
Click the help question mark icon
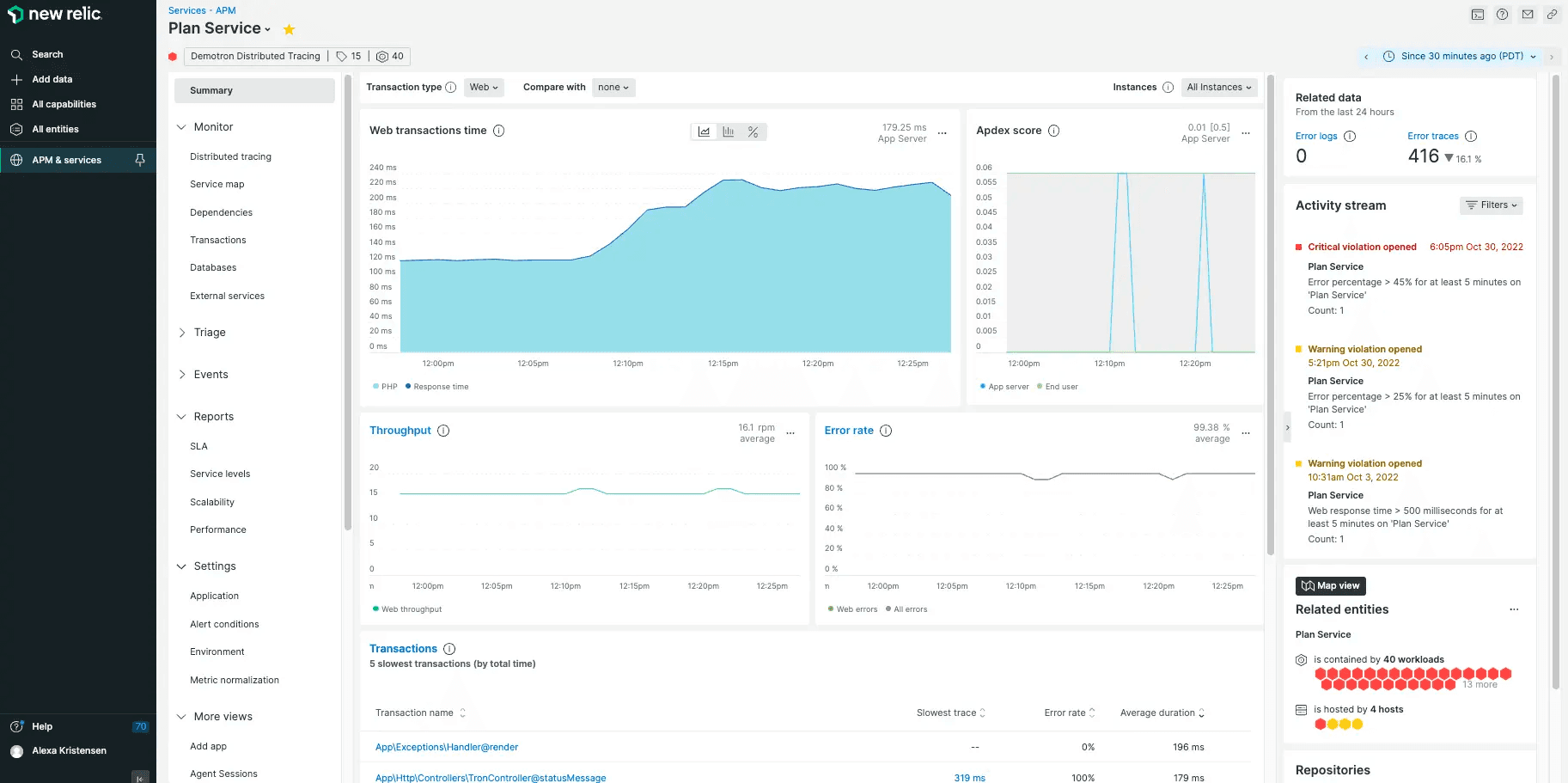click(x=1502, y=15)
